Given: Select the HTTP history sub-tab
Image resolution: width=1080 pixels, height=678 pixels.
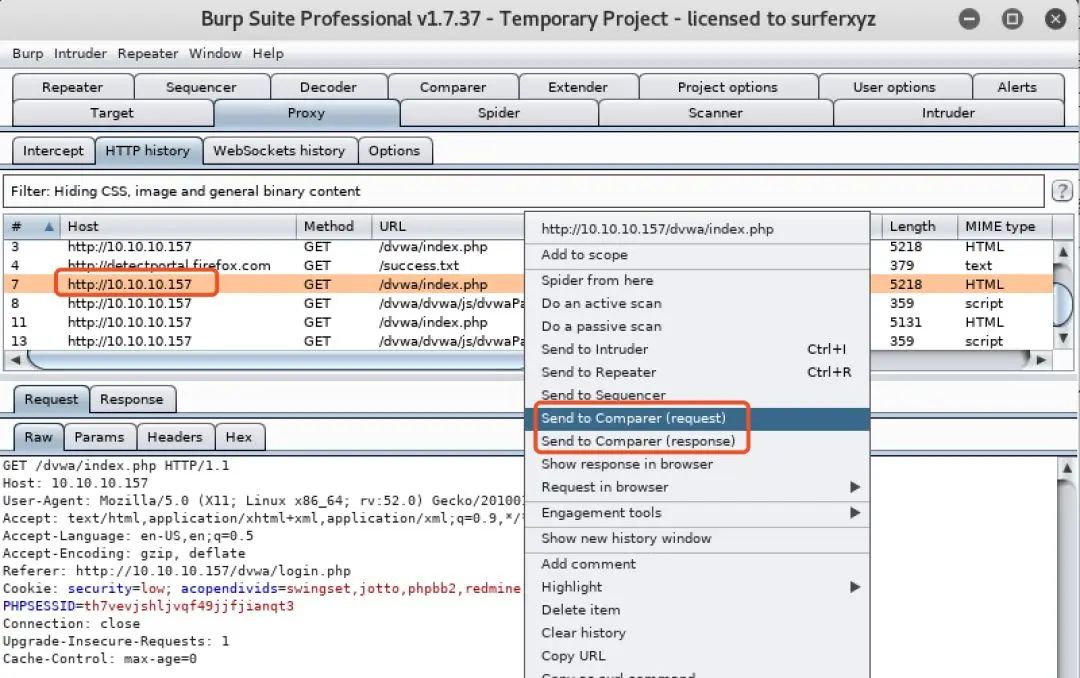Looking at the screenshot, I should point(147,151).
